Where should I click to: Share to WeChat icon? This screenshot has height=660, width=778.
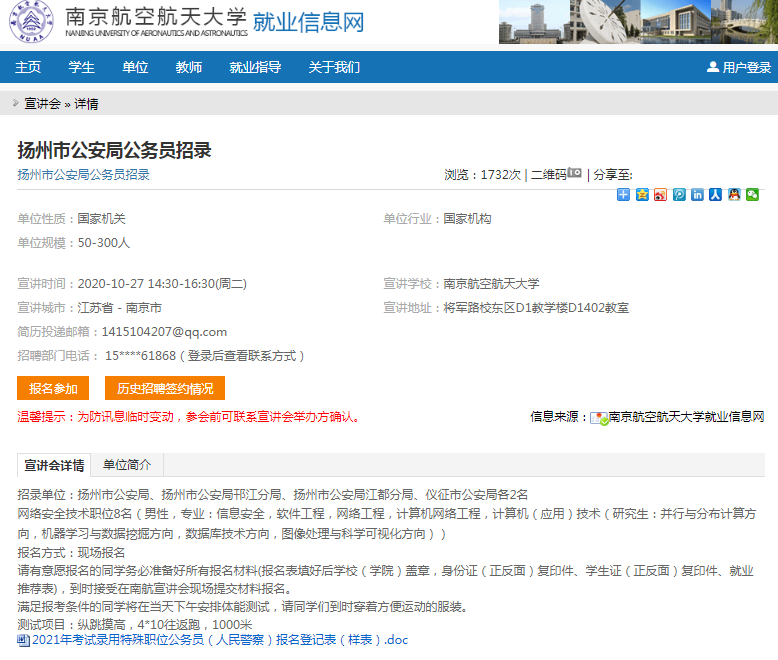tap(752, 195)
